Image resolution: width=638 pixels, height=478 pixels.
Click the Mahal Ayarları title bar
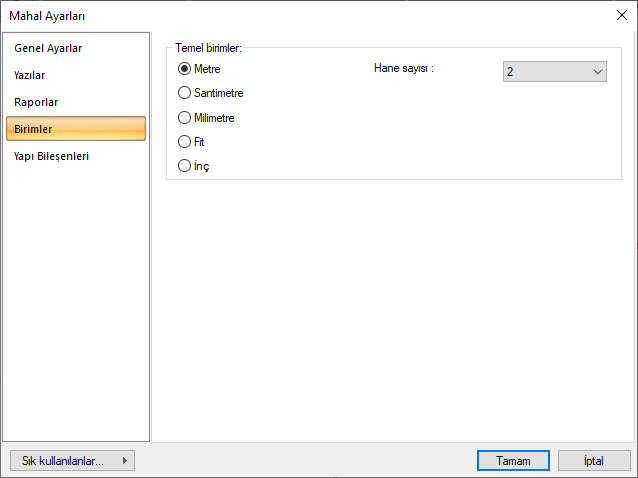[300, 15]
